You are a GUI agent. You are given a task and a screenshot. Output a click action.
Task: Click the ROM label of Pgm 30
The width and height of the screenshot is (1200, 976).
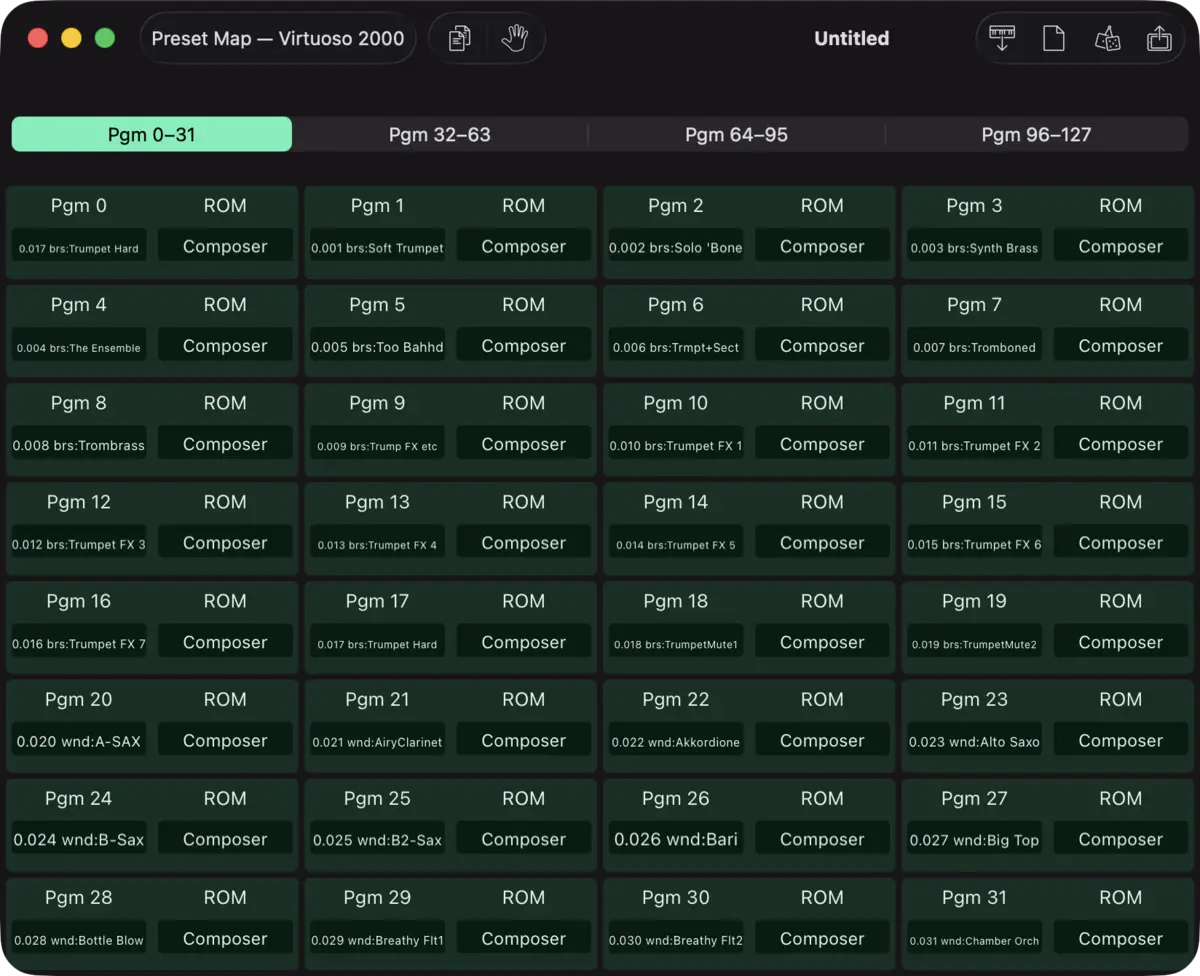point(822,897)
